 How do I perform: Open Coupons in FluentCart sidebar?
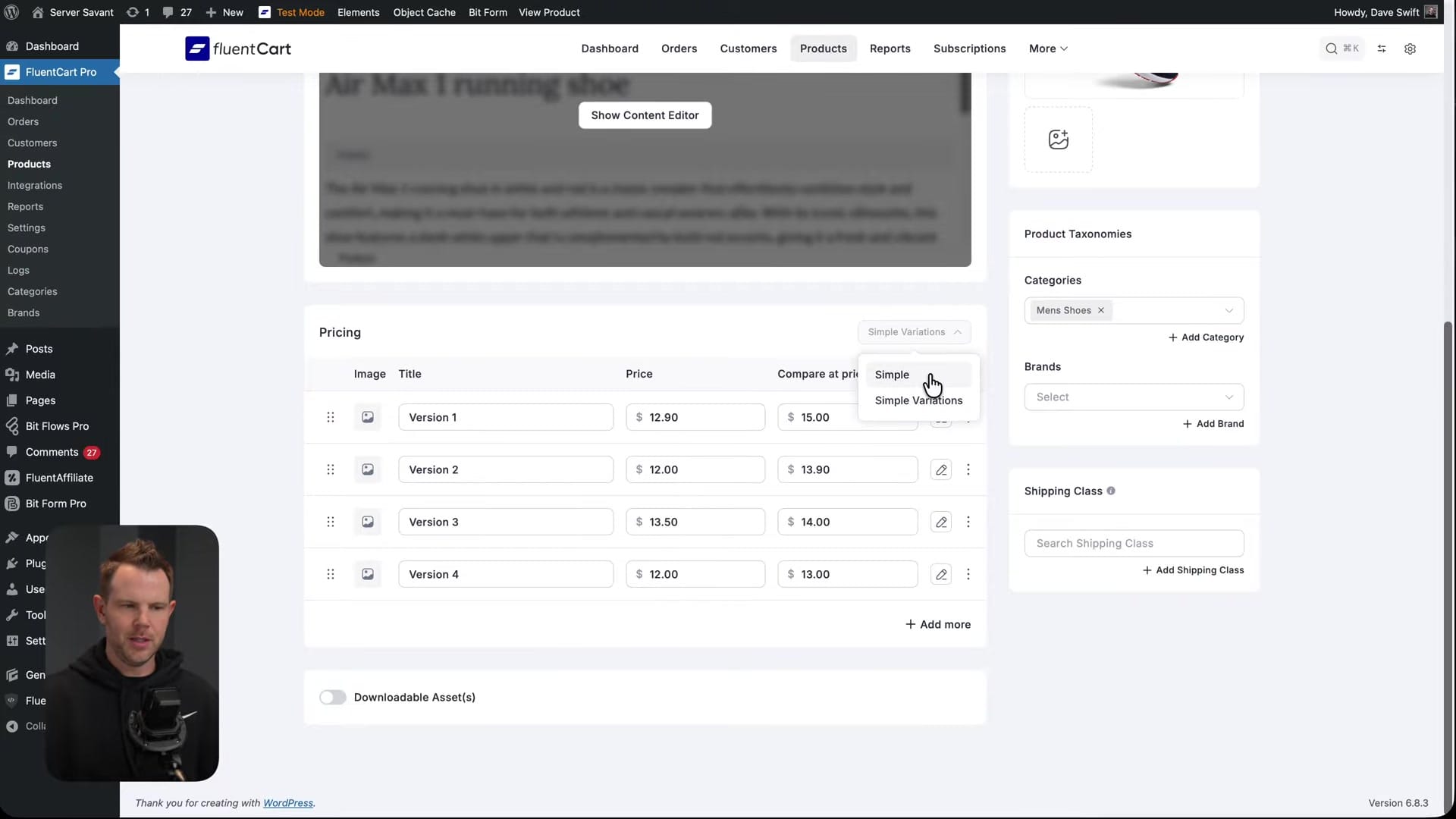28,249
